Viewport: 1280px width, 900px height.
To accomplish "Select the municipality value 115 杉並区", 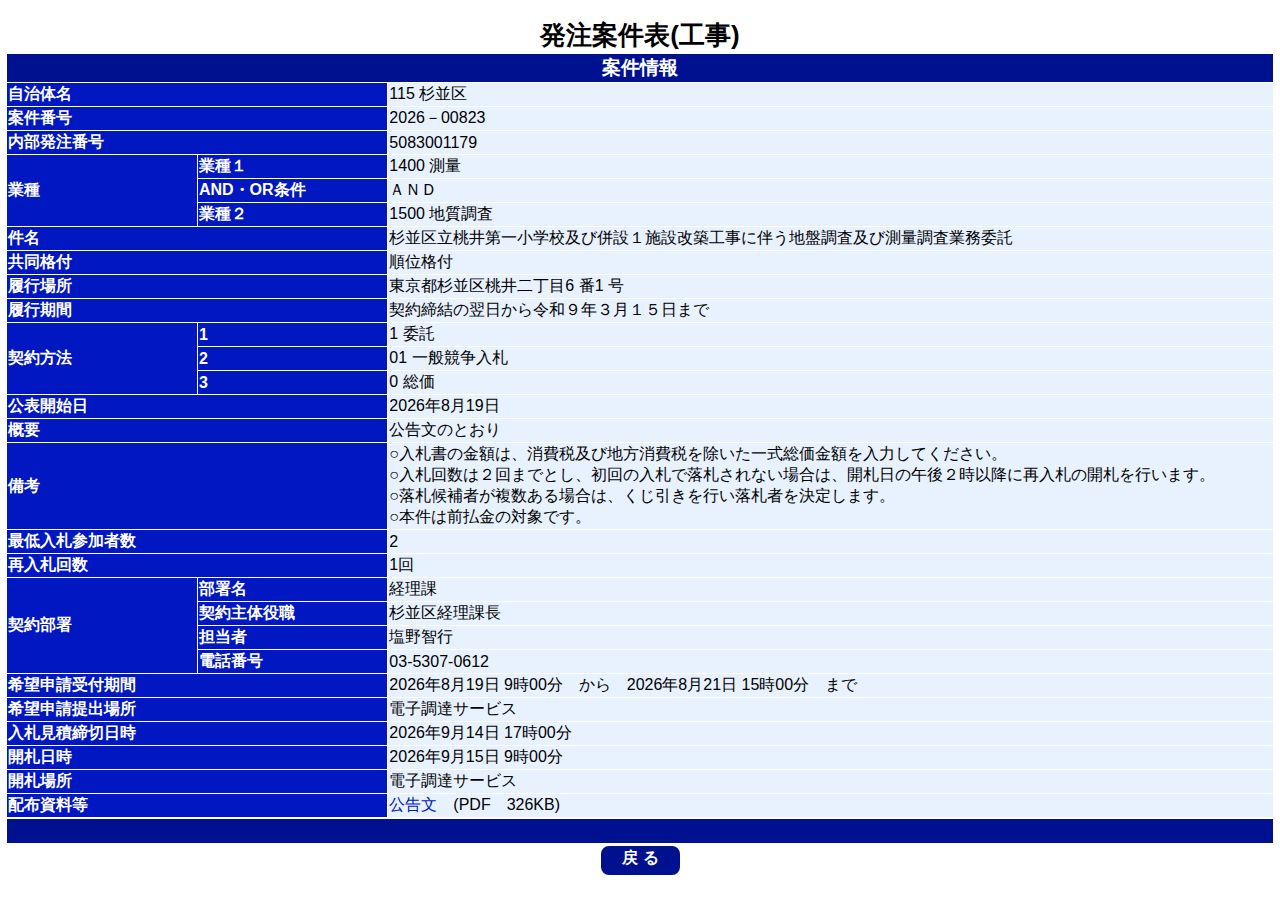I will tap(428, 94).
